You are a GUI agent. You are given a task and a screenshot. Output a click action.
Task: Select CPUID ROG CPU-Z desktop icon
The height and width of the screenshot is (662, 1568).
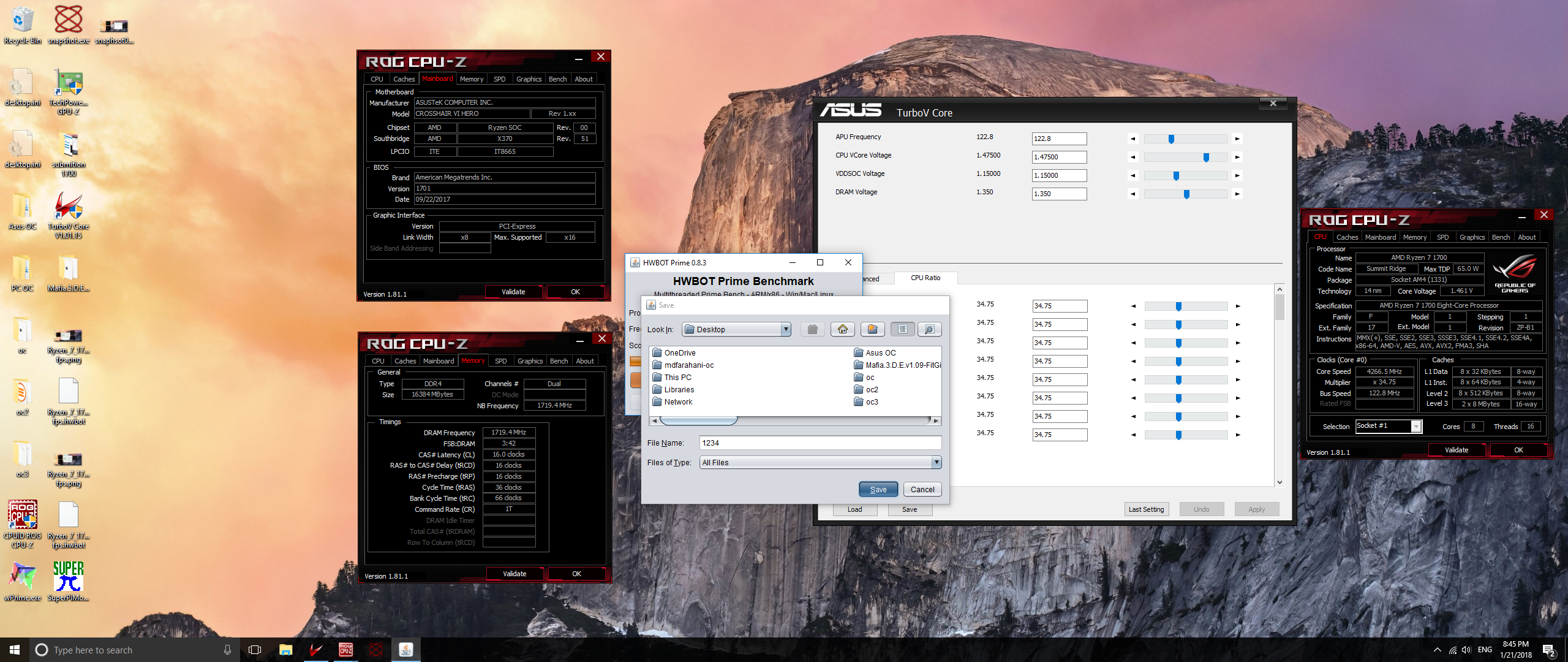click(x=23, y=523)
